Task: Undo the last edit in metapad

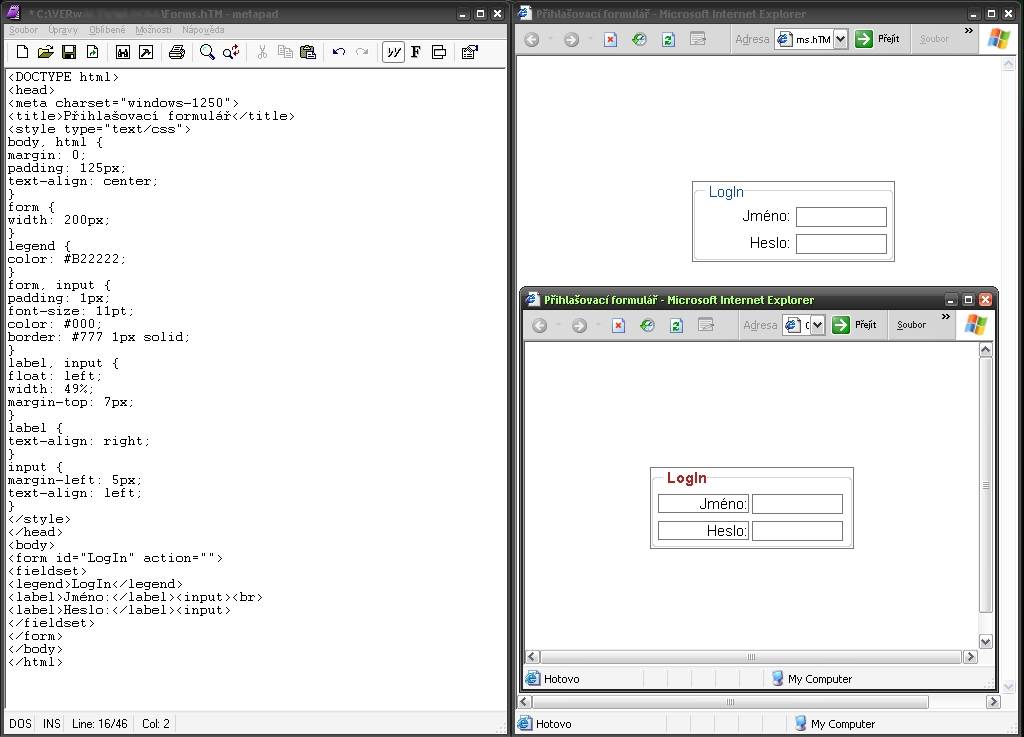Action: coord(338,52)
